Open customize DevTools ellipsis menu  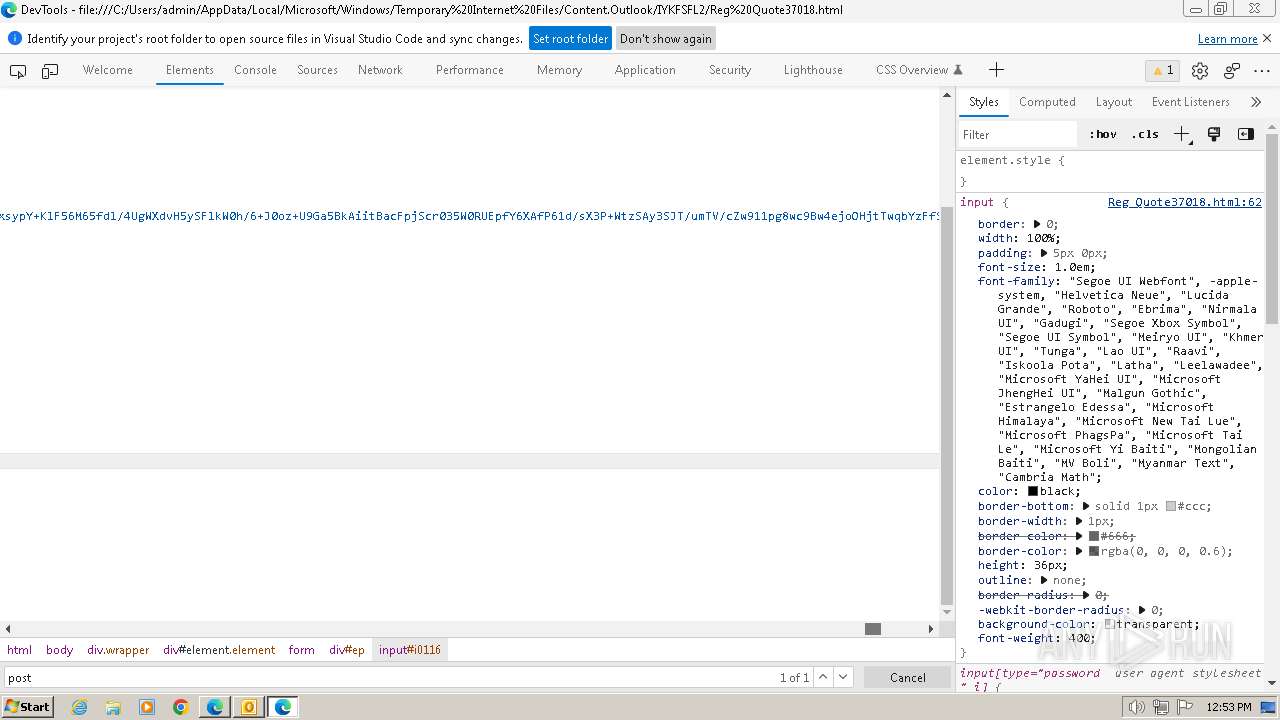(1262, 70)
